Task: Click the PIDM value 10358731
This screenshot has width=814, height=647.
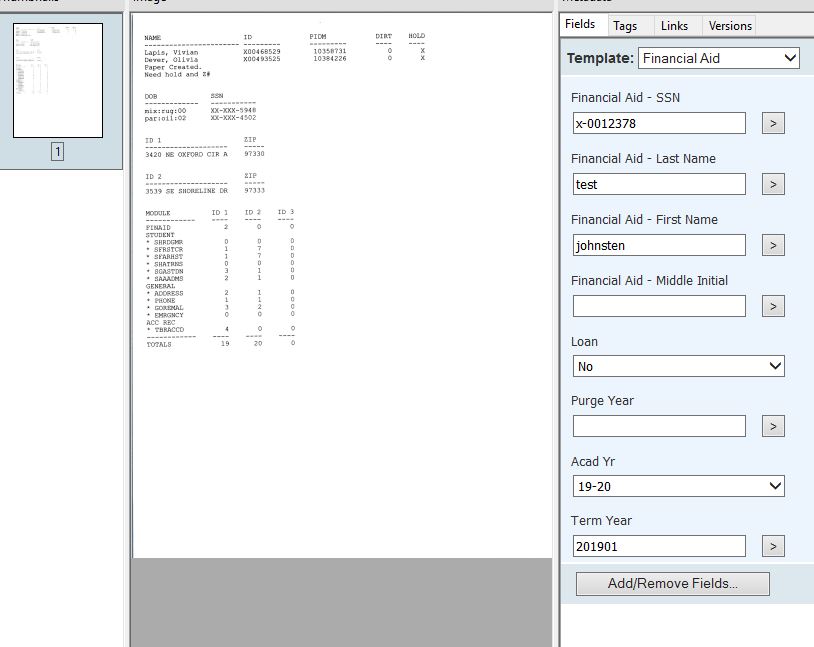Action: point(330,51)
